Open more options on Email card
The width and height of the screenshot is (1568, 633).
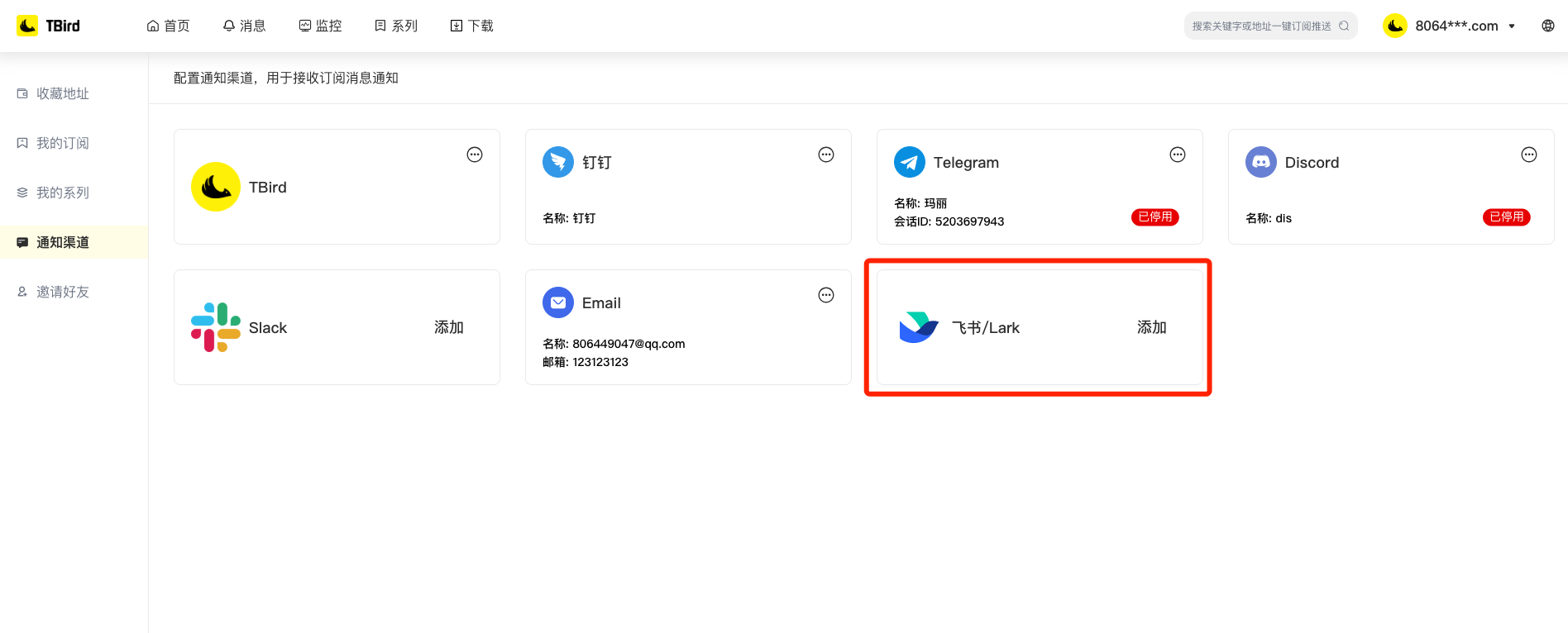pyautogui.click(x=826, y=295)
